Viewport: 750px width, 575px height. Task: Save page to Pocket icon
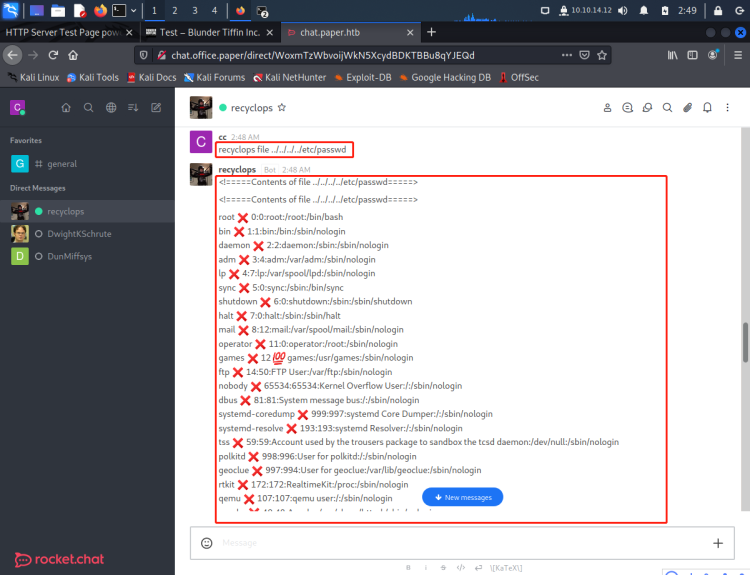point(585,55)
